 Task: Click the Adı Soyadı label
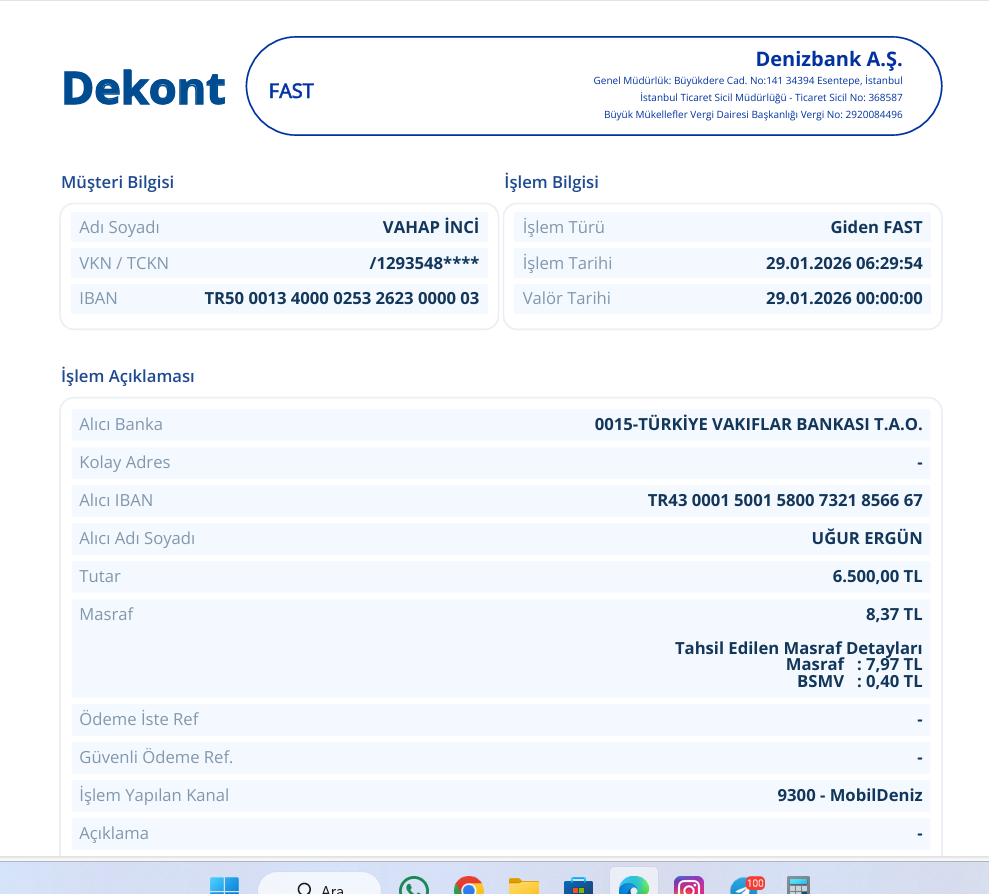tap(119, 227)
